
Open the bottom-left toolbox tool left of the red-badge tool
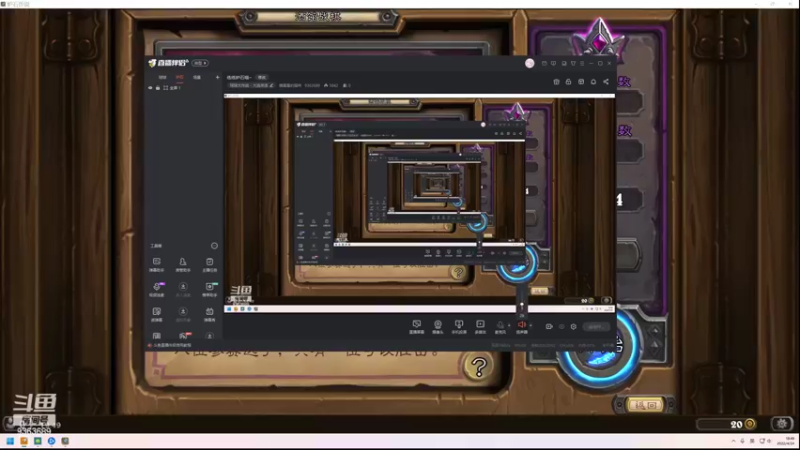[157, 336]
